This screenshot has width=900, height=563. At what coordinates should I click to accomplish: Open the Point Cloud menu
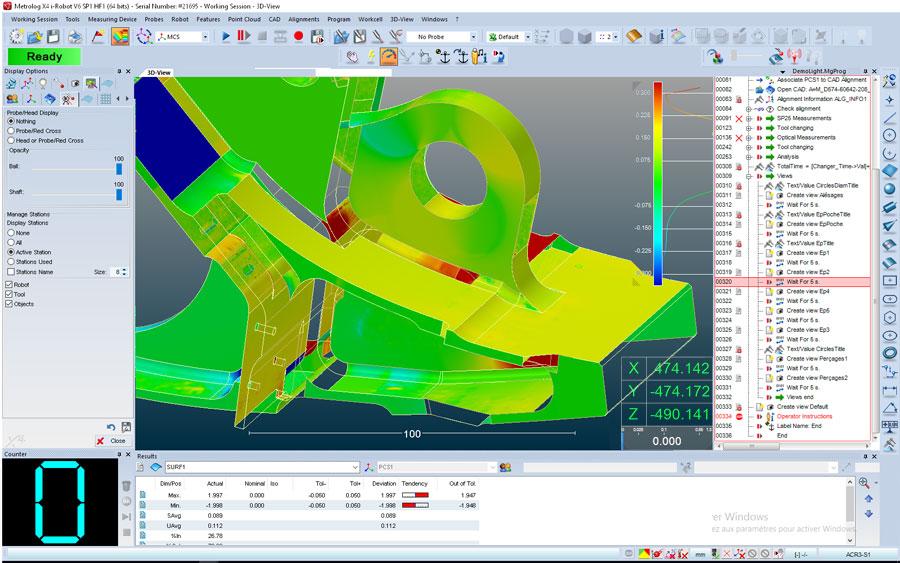244,19
